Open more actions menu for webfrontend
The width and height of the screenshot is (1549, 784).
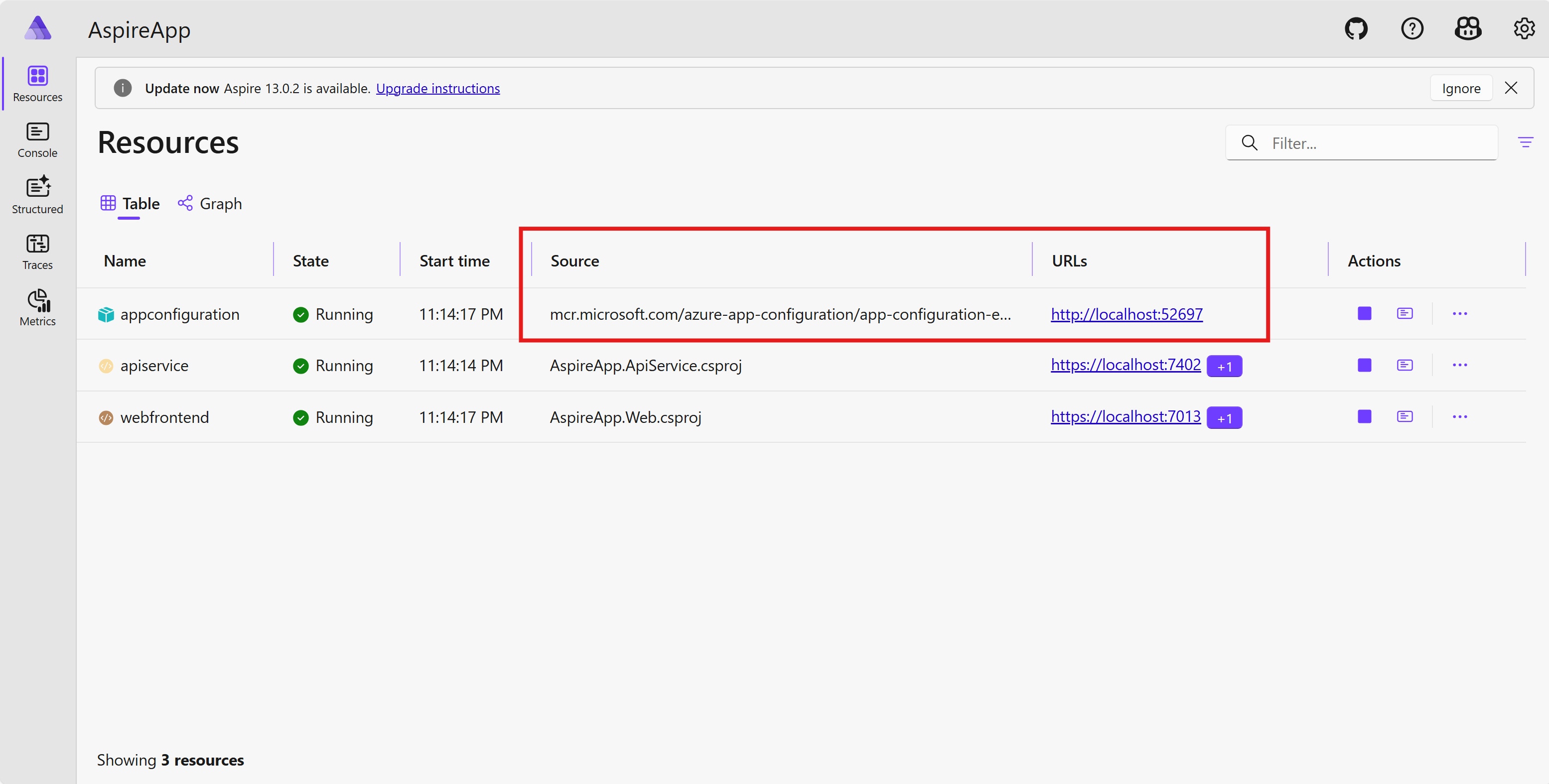(x=1459, y=416)
